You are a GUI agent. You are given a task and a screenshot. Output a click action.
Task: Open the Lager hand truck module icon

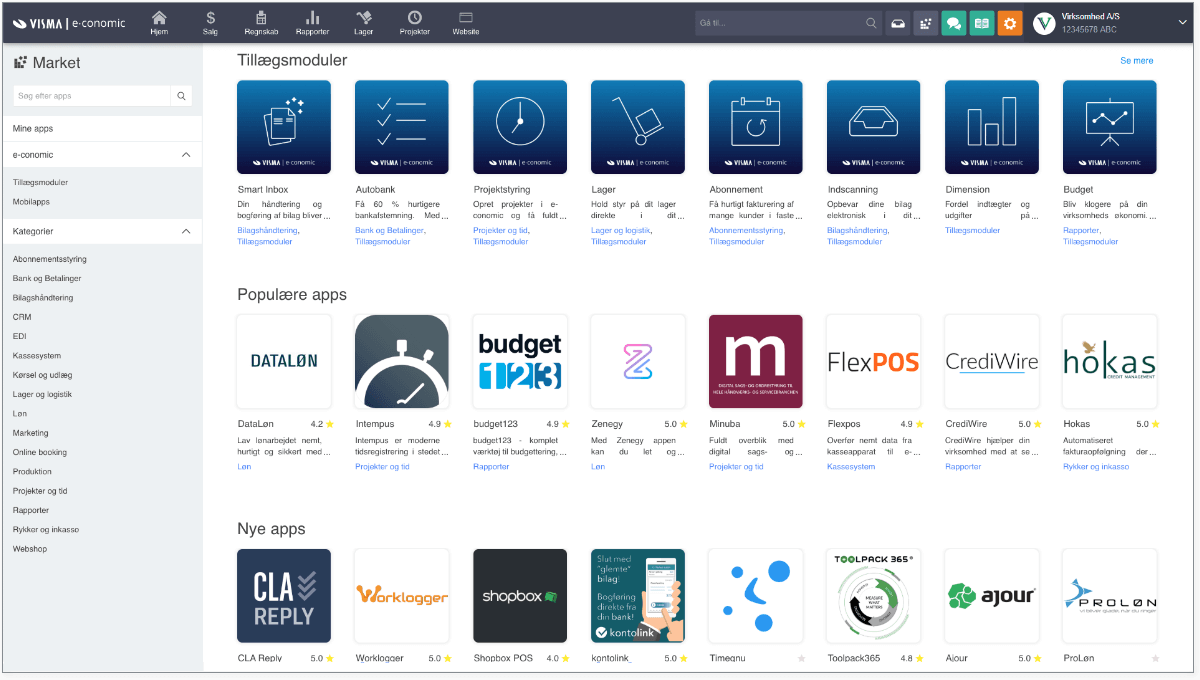(x=638, y=127)
